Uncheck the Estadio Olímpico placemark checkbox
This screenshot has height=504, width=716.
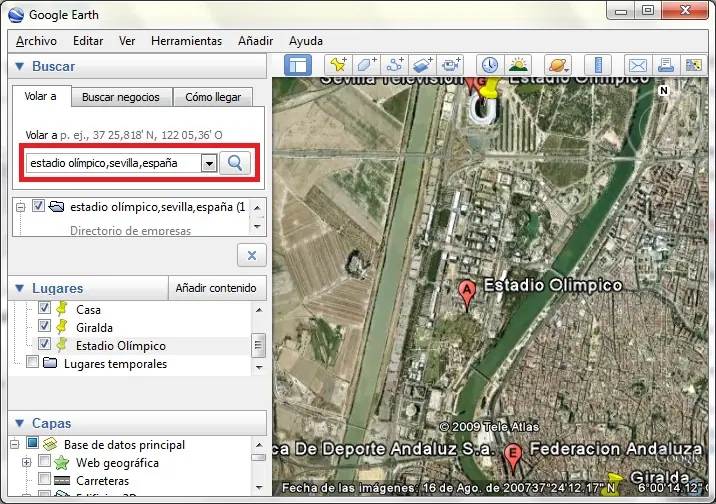(44, 344)
